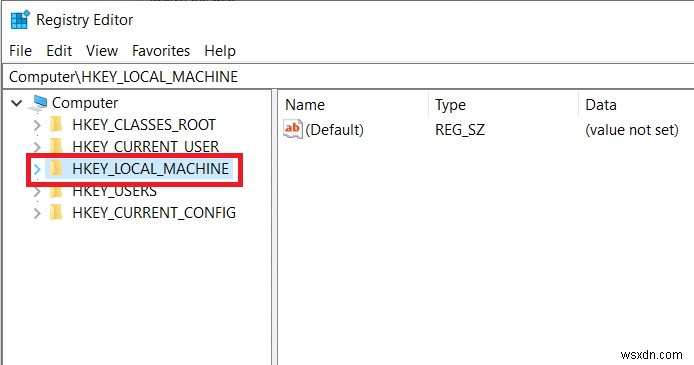
Task: Open the View menu
Action: coord(102,51)
